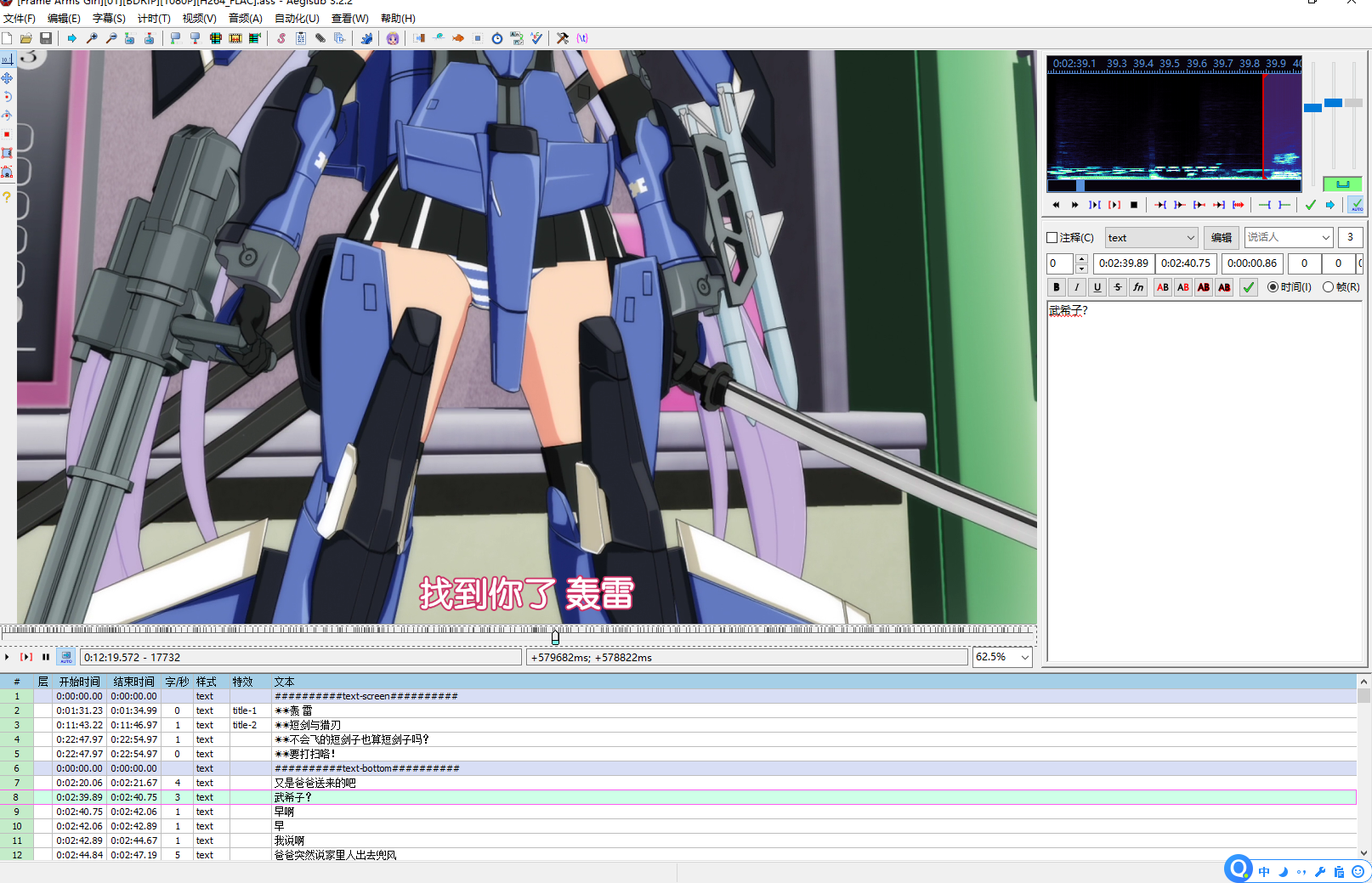The width and height of the screenshot is (1372, 883).
Task: Click the blue jump-to arrow in main toolbar
Action: [x=72, y=38]
